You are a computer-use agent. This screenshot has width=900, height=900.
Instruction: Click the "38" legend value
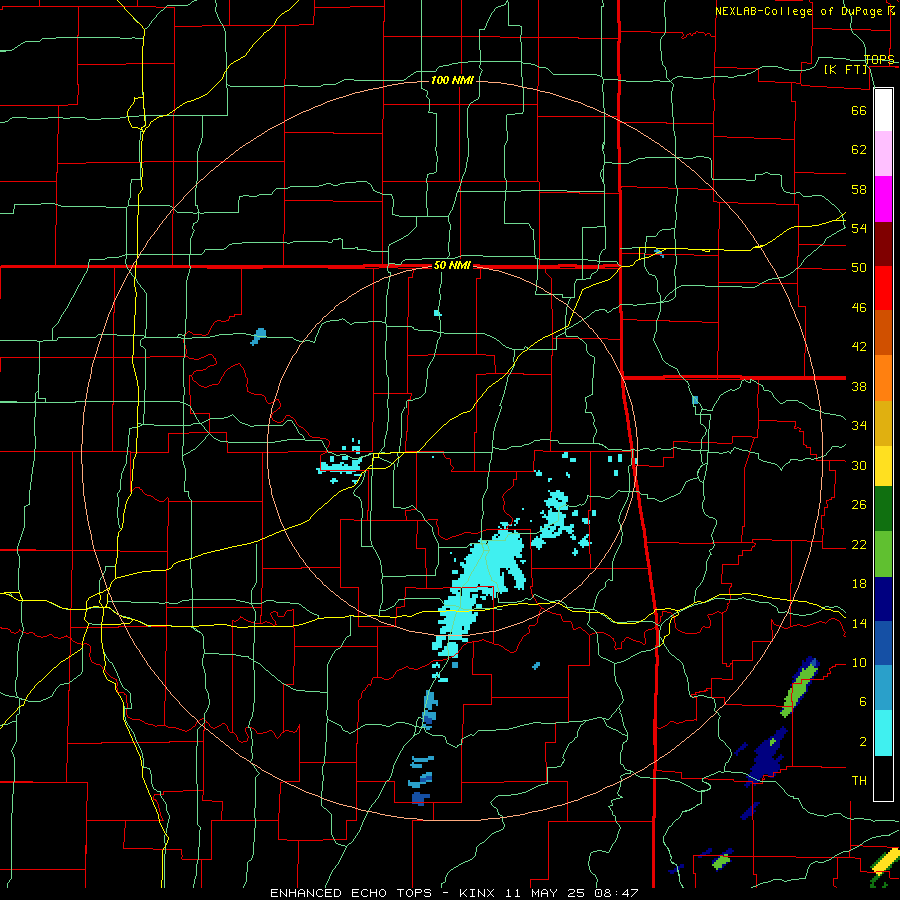(x=859, y=387)
